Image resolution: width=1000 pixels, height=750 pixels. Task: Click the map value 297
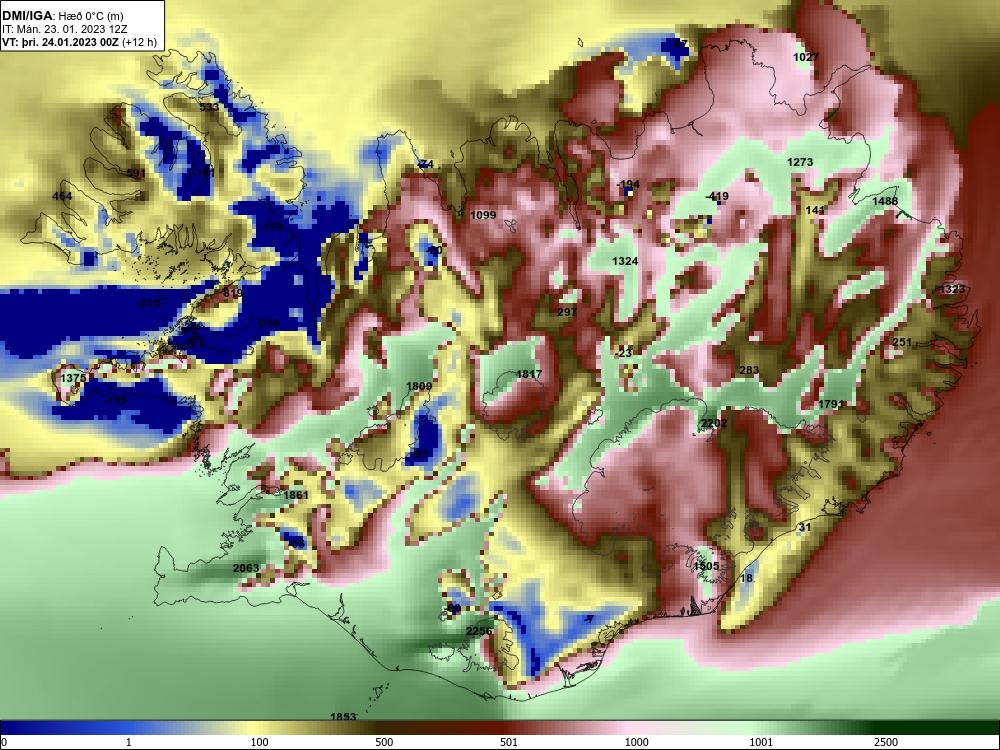click(566, 312)
